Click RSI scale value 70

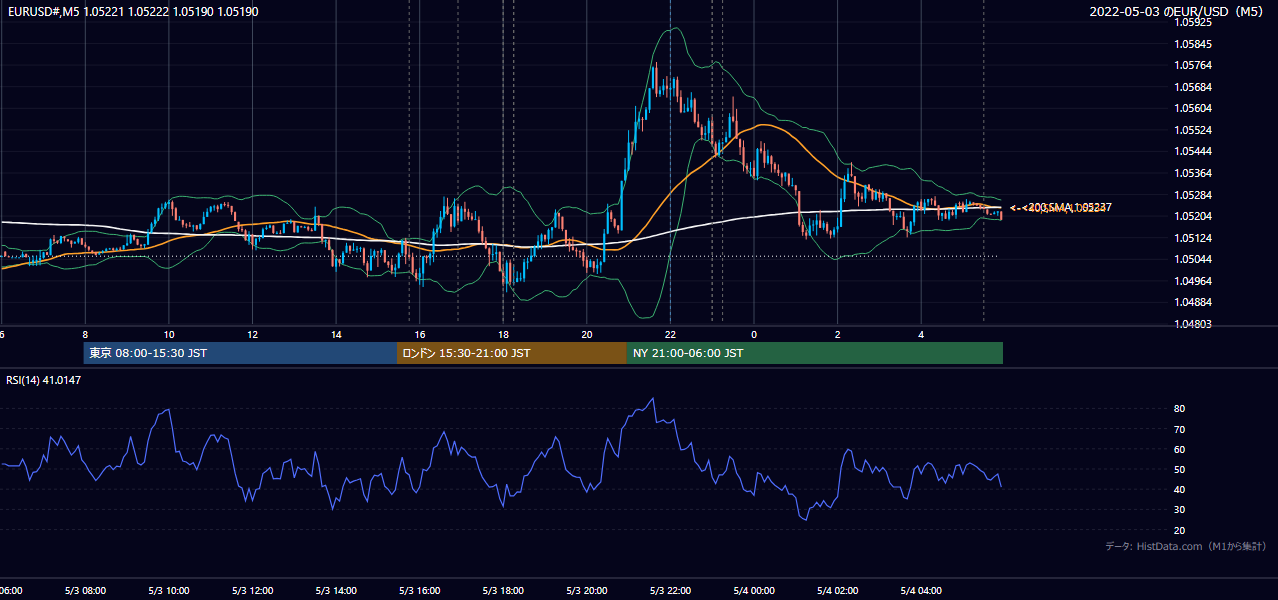pyautogui.click(x=1180, y=429)
